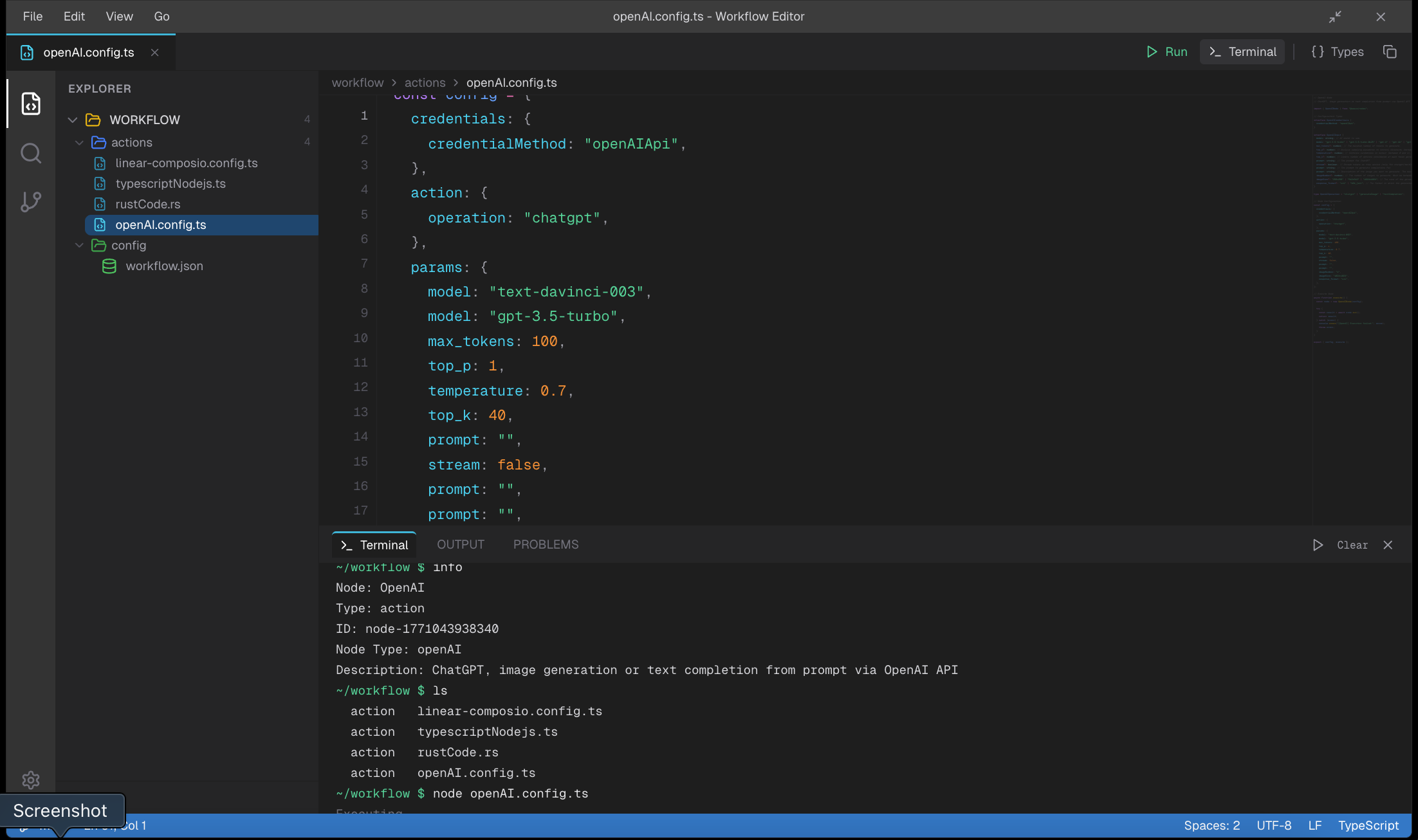Viewport: 1418px width, 840px height.
Task: Open workflow.json file
Action: point(164,266)
